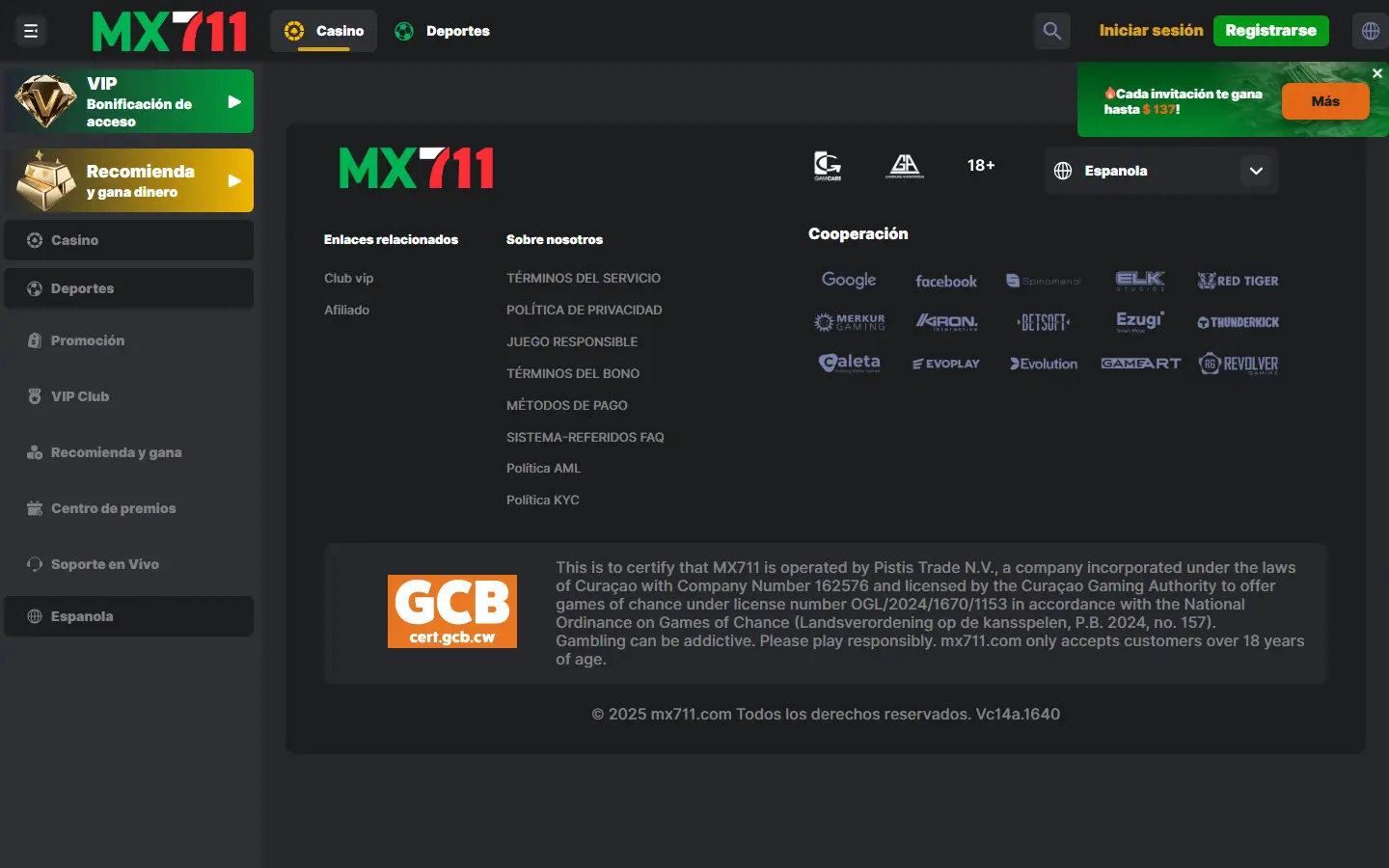Screen dimensions: 1389x868
Task: Open the VIP Bonificación de acceso banner
Action: point(128,101)
